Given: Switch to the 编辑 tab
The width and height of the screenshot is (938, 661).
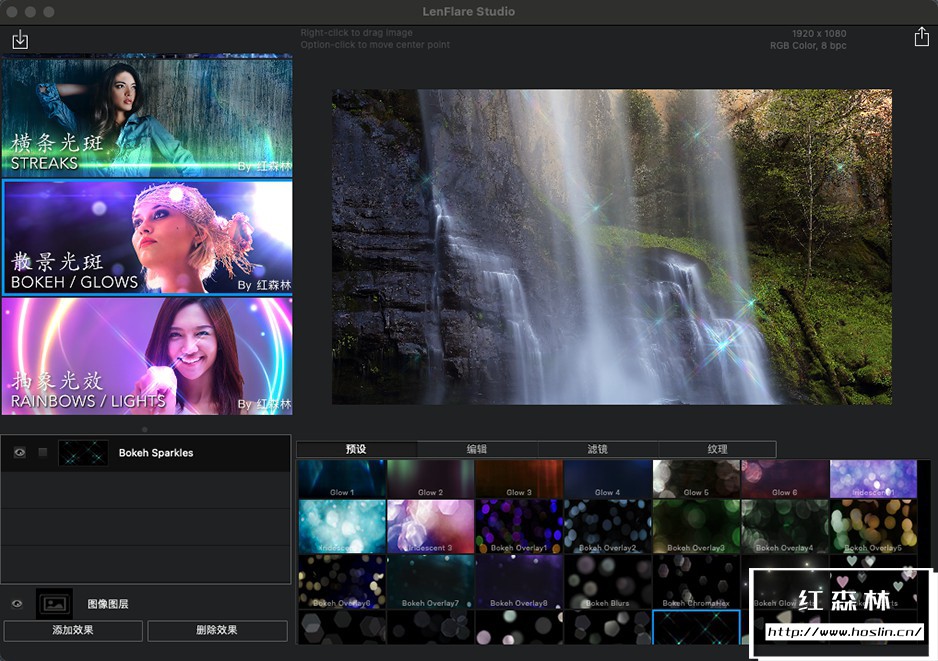Looking at the screenshot, I should click(477, 449).
